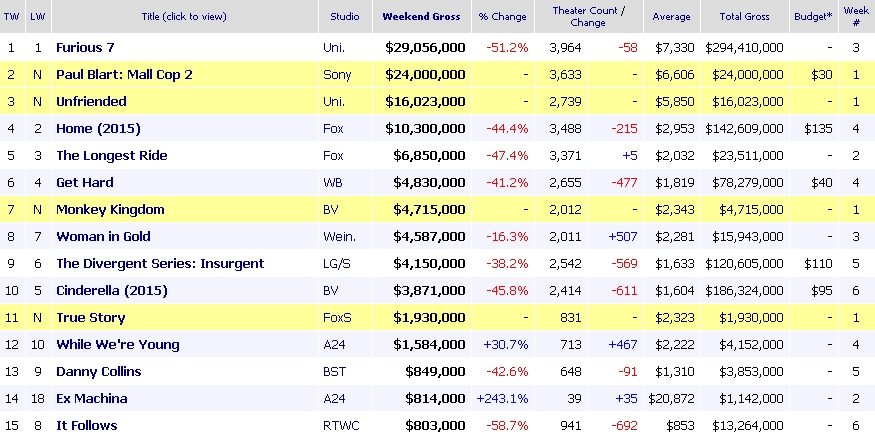Click Theater Count / Change header
Image resolution: width=875 pixels, height=438 pixels.
pyautogui.click(x=588, y=17)
